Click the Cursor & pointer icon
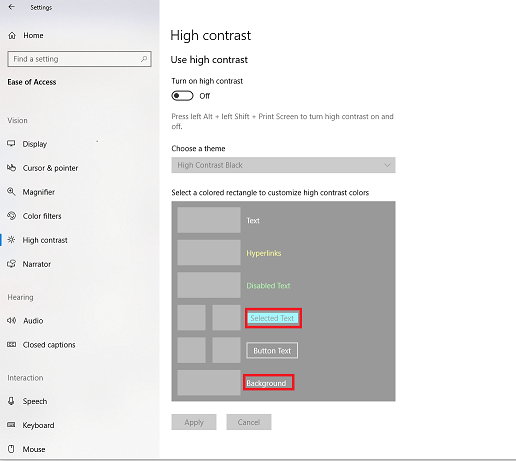Viewport: 516px width, 461px height. pyautogui.click(x=11, y=168)
